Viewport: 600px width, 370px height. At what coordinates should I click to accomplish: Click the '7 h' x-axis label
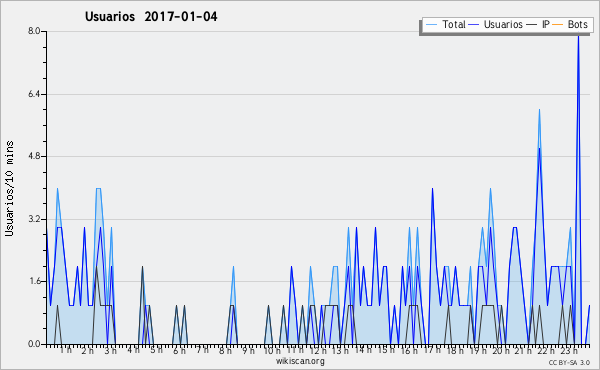[202, 350]
